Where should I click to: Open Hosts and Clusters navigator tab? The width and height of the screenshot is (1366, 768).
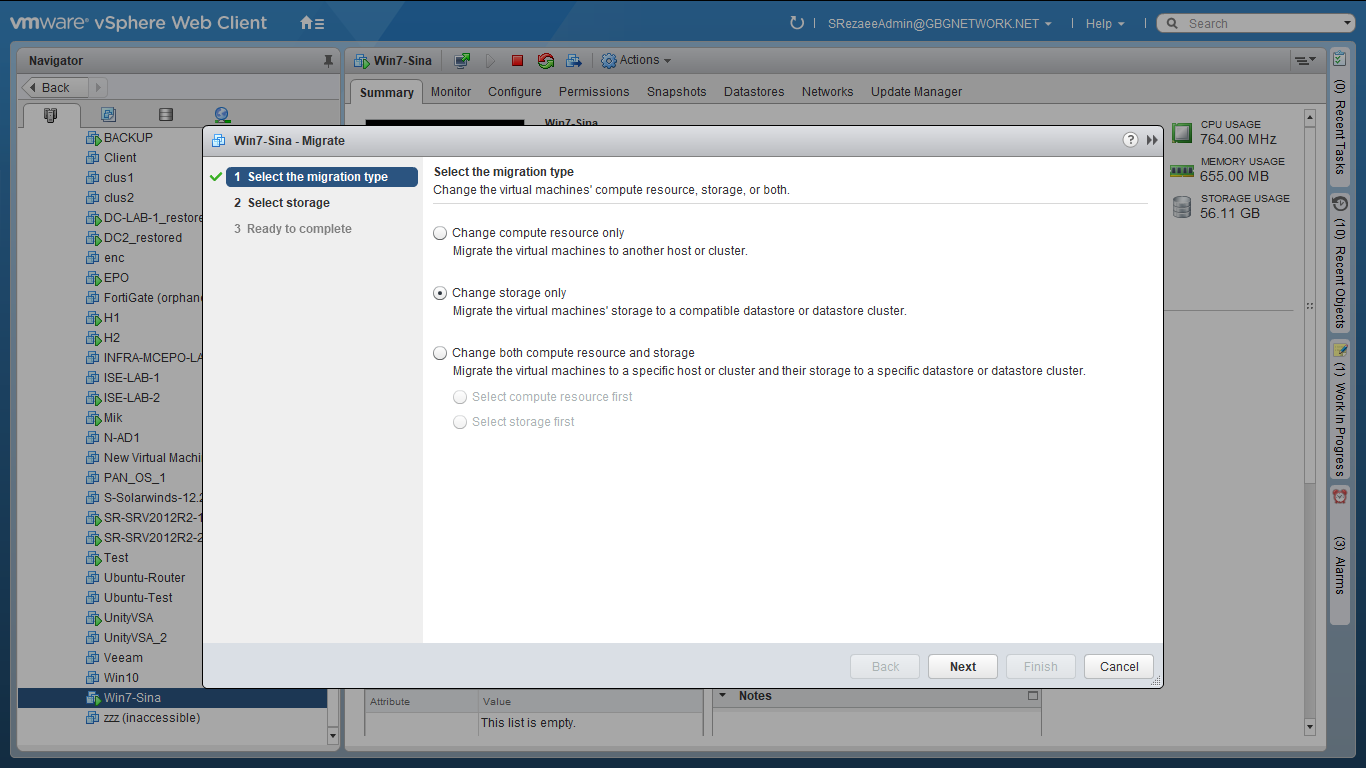51,115
